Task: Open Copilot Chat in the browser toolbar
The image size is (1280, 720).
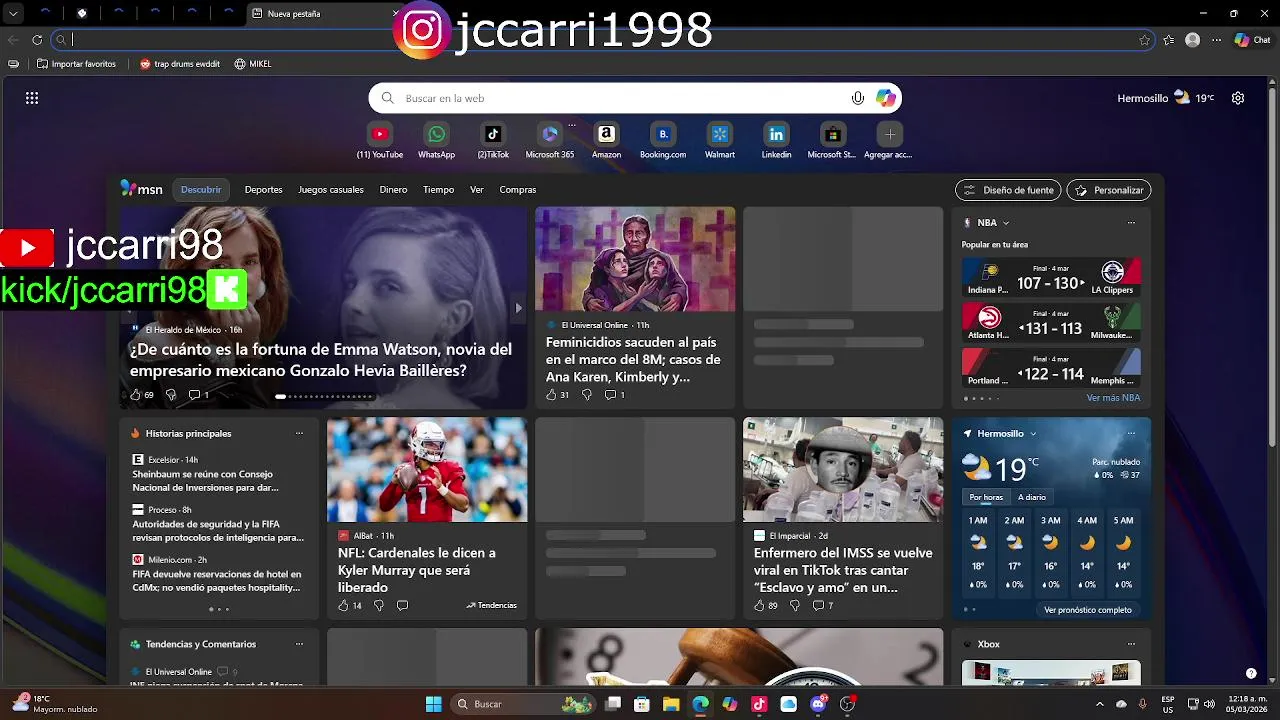Action: 1252,40
